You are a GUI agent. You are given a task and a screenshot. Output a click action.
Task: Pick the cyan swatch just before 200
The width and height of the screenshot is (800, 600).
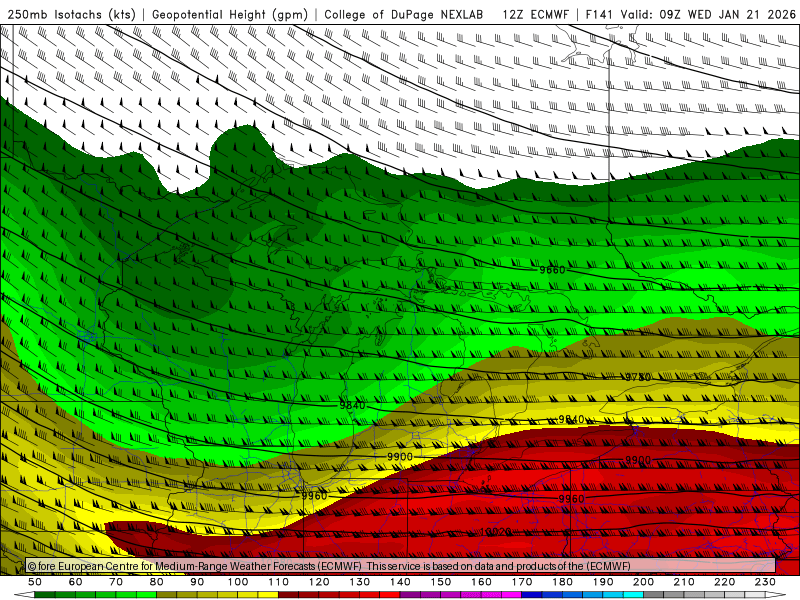point(633,596)
